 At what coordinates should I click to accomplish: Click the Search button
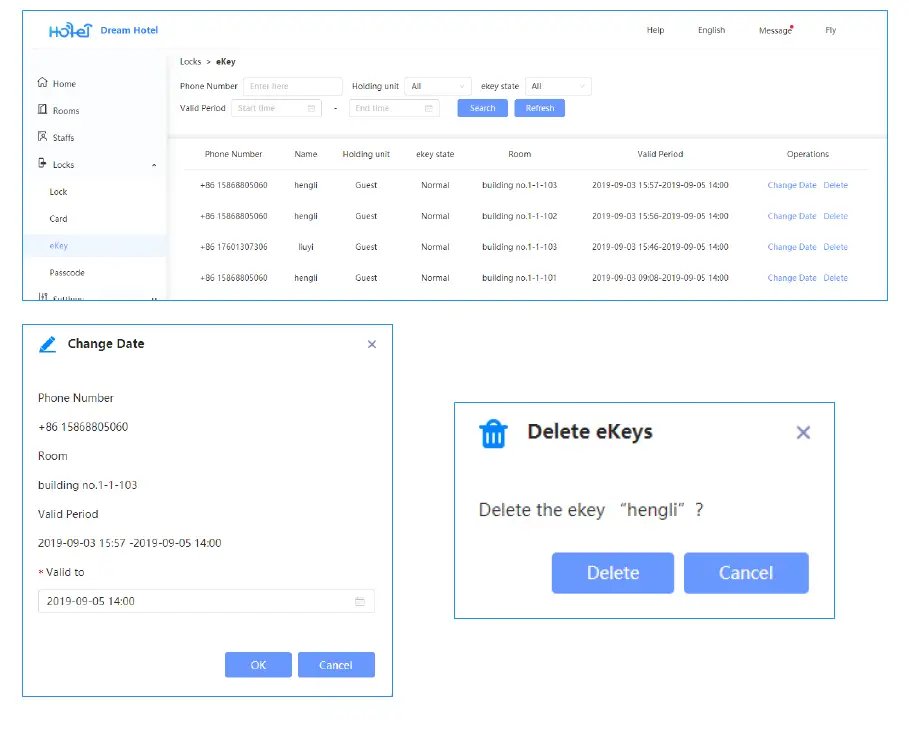[x=482, y=108]
